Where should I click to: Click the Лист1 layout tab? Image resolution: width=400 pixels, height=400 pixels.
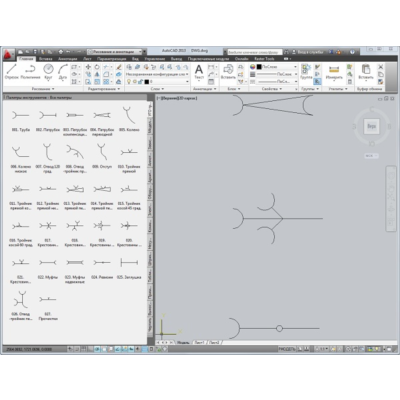tap(199, 342)
